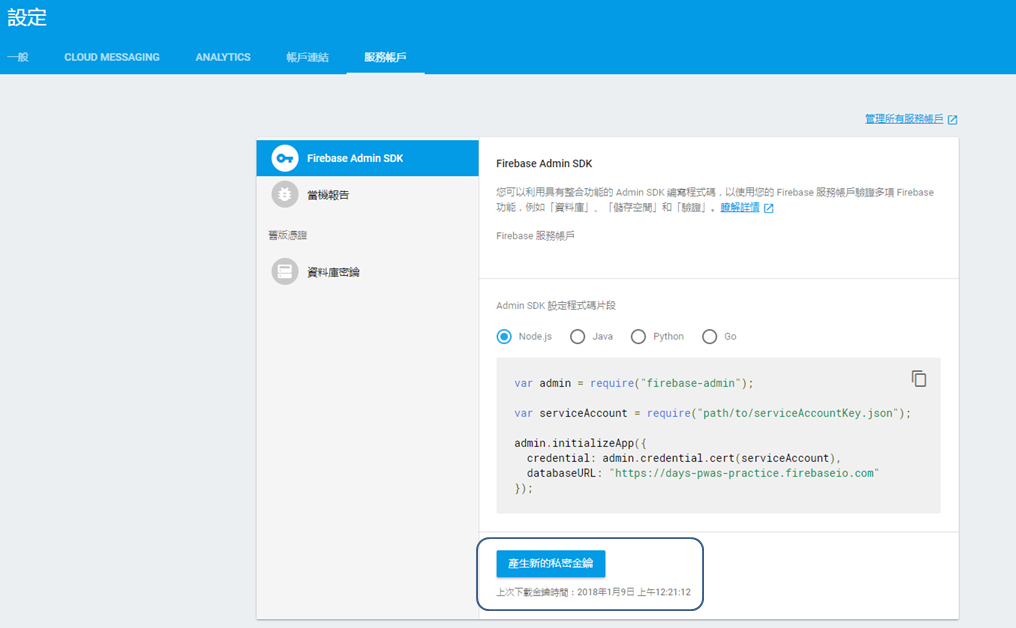Click the database icon beside 資料庫密鑰
This screenshot has height=628, width=1016.
click(x=284, y=272)
